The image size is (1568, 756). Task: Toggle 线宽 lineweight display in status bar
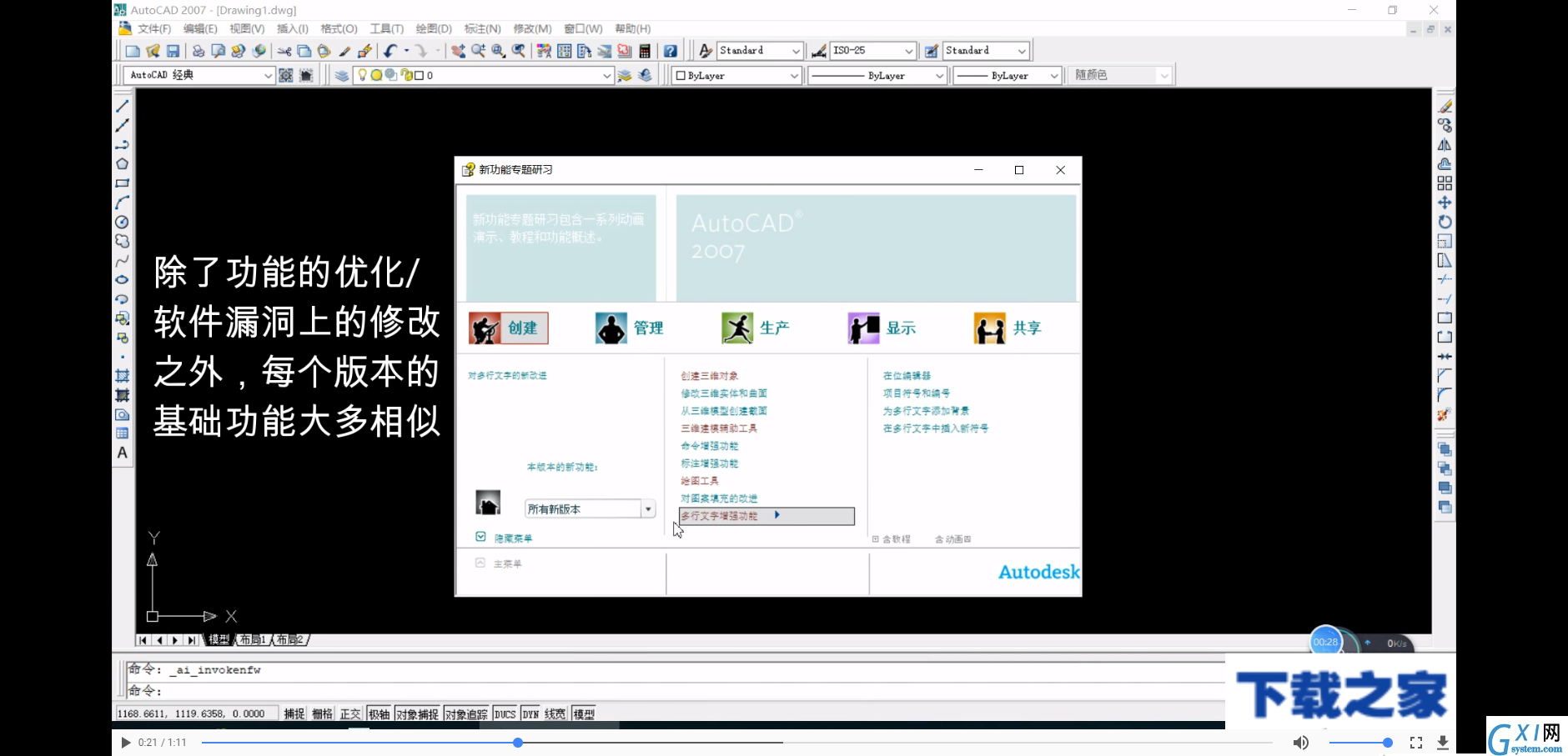point(555,713)
